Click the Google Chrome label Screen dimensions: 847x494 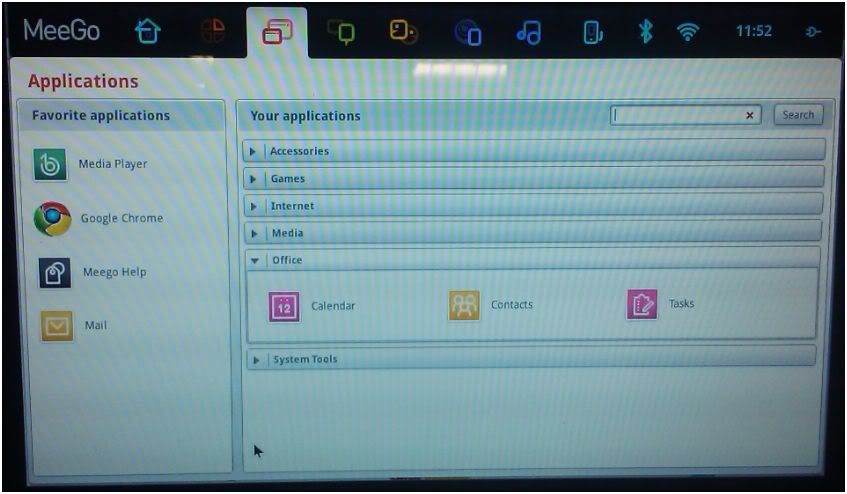tap(122, 218)
